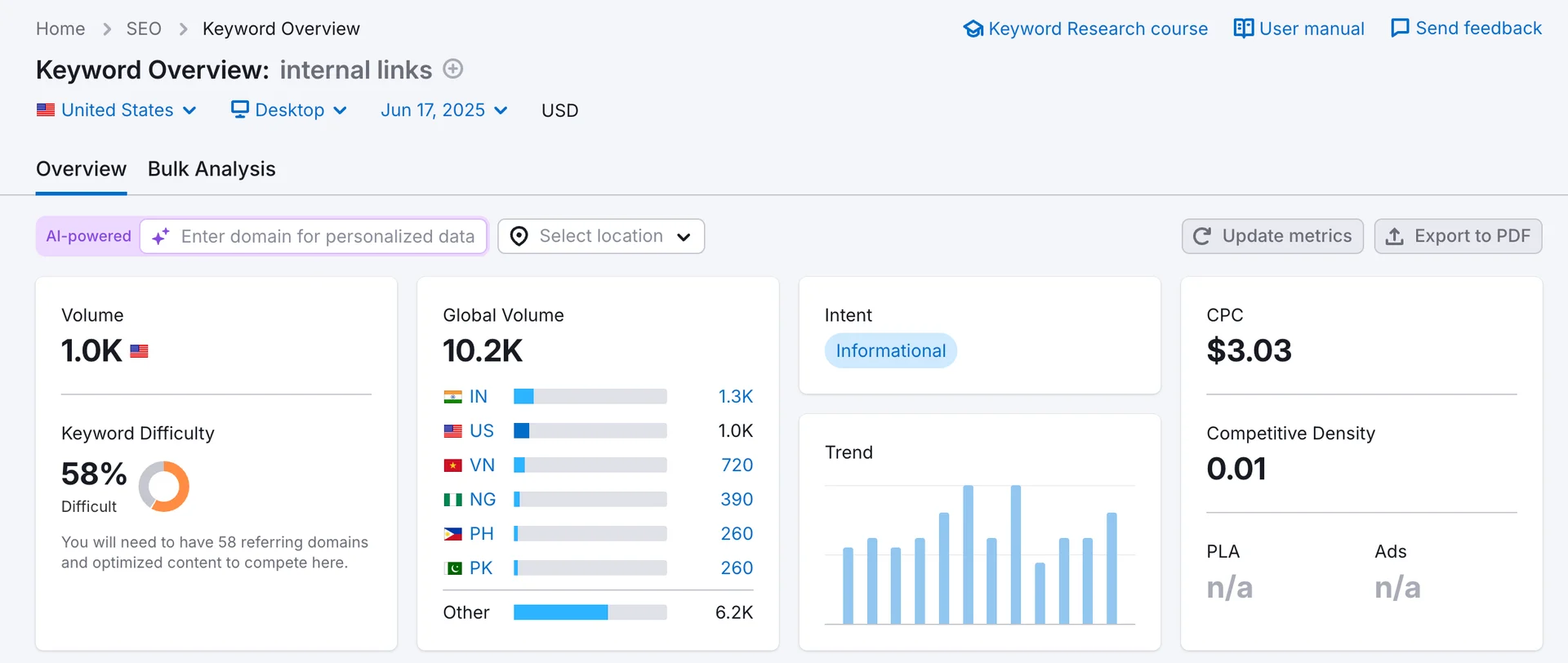The width and height of the screenshot is (1568, 663).
Task: Click the Other volume progress bar
Action: pyautogui.click(x=590, y=612)
